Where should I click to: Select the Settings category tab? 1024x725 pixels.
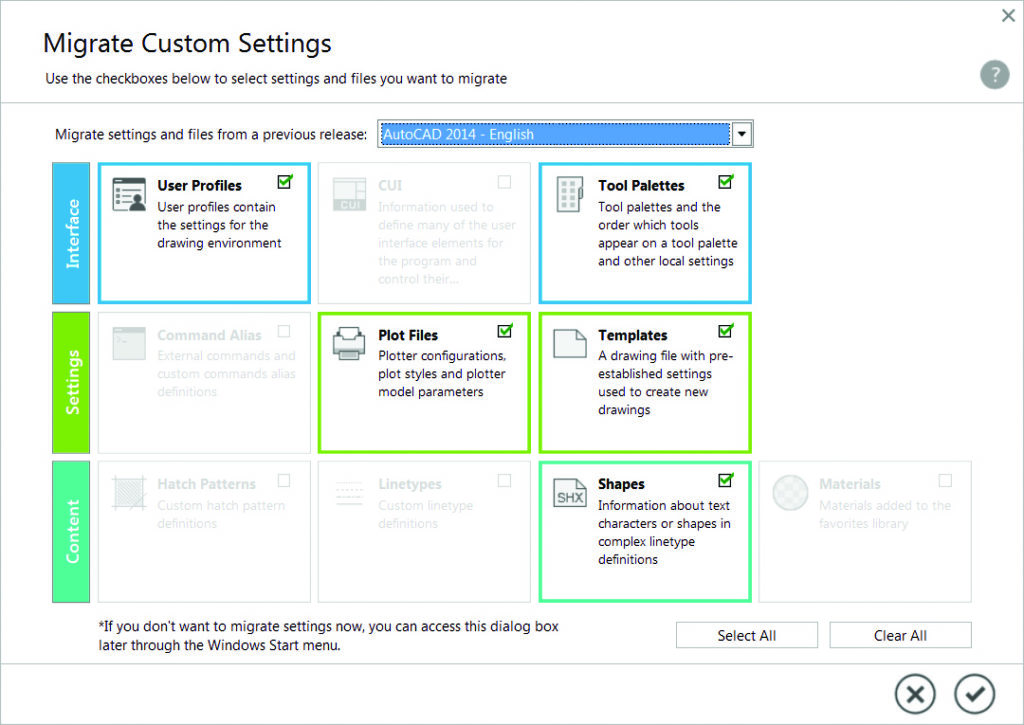pyautogui.click(x=71, y=382)
